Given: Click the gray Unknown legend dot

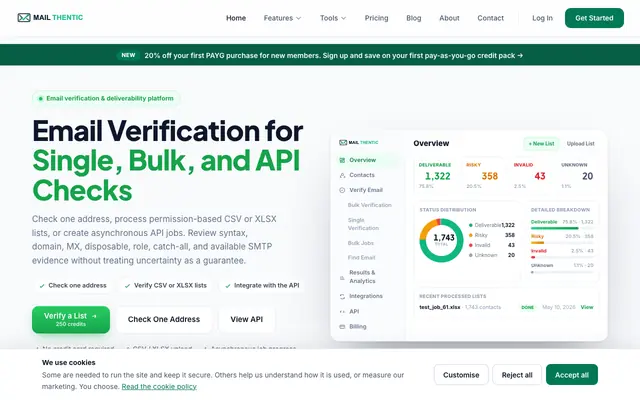Looking at the screenshot, I should click(471, 255).
